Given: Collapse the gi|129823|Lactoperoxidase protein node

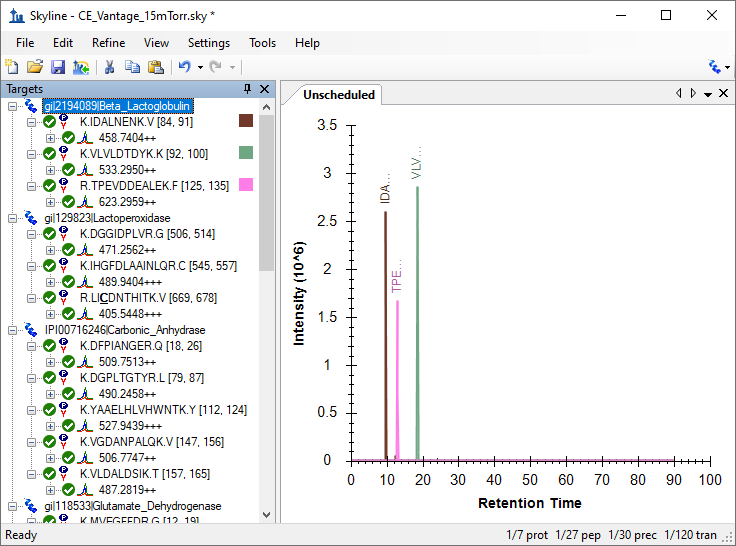Looking at the screenshot, I should click(12, 218).
